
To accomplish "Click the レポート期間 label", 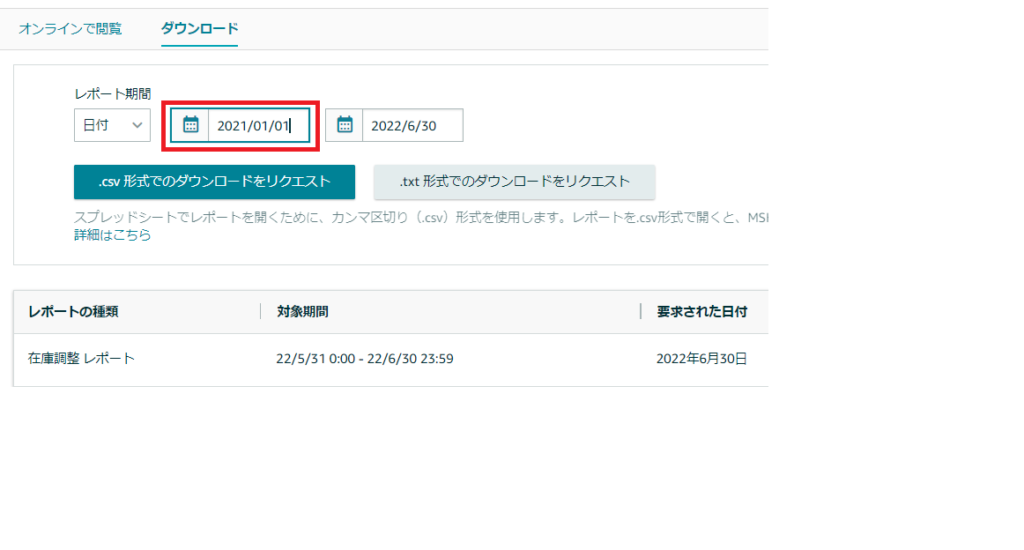I will click(112, 93).
